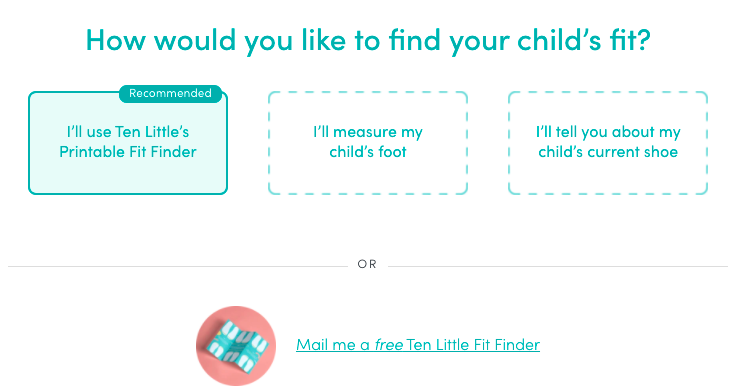Click the pink circular brochure icon
Image resolution: width=736 pixels, height=391 pixels.
click(236, 346)
